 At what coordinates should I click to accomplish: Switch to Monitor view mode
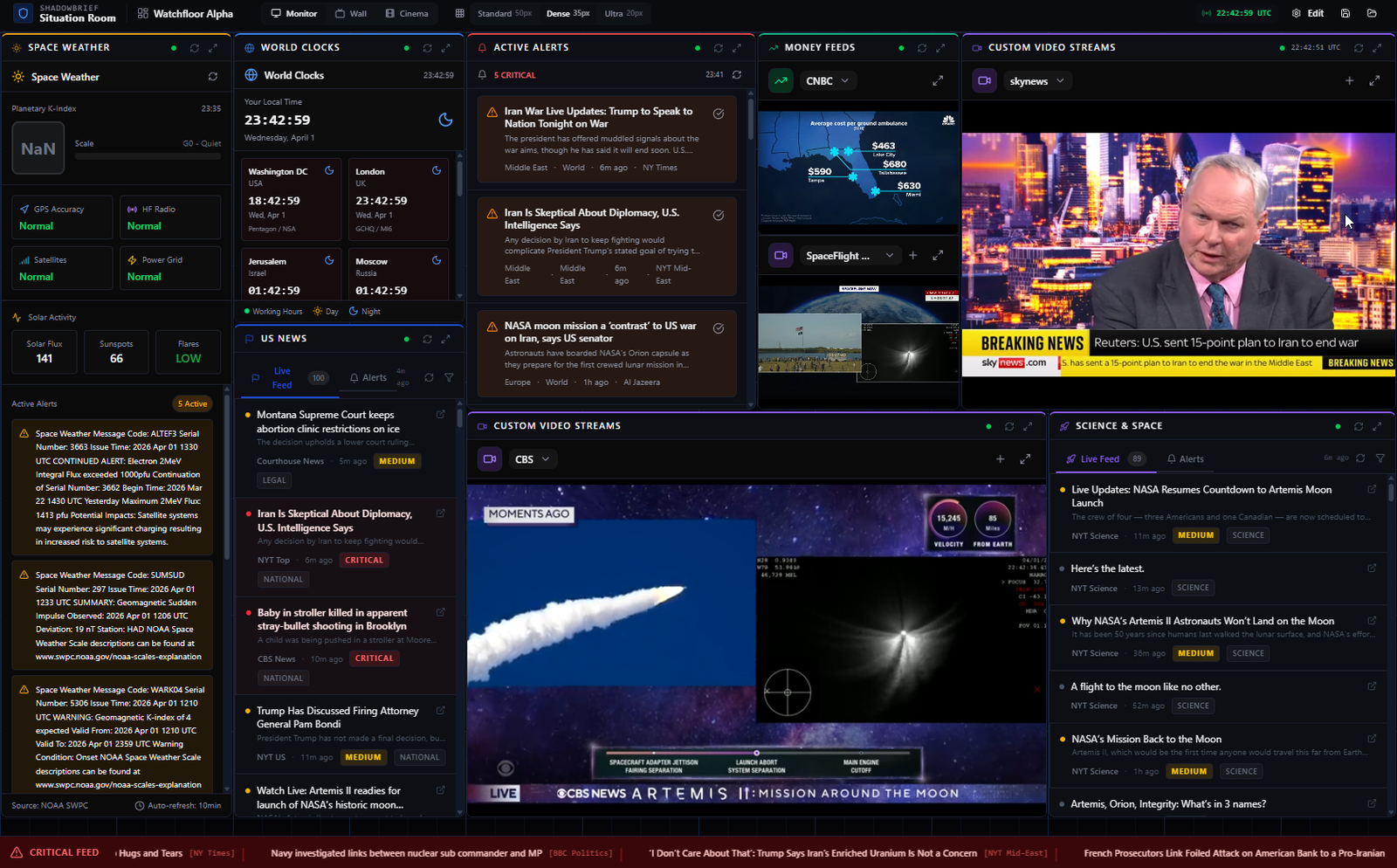pyautogui.click(x=293, y=13)
